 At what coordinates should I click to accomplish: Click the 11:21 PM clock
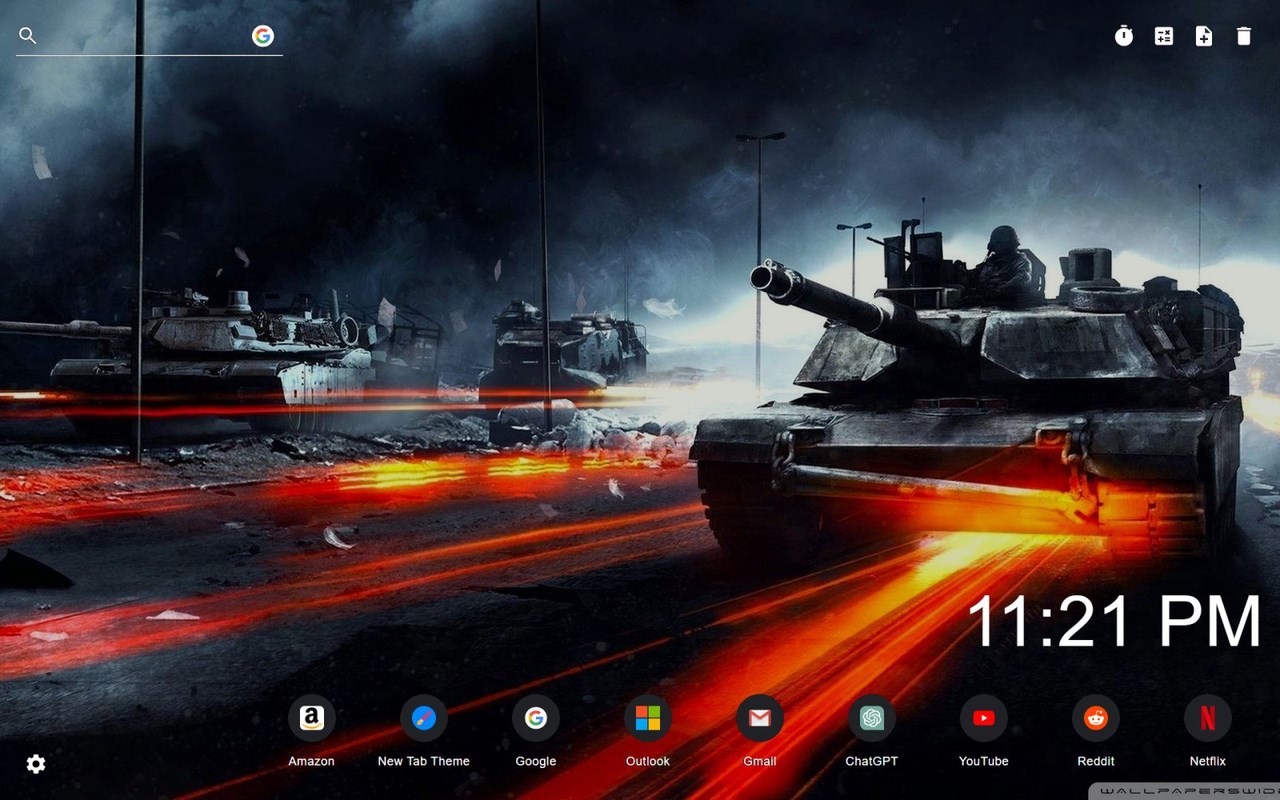(x=1115, y=621)
